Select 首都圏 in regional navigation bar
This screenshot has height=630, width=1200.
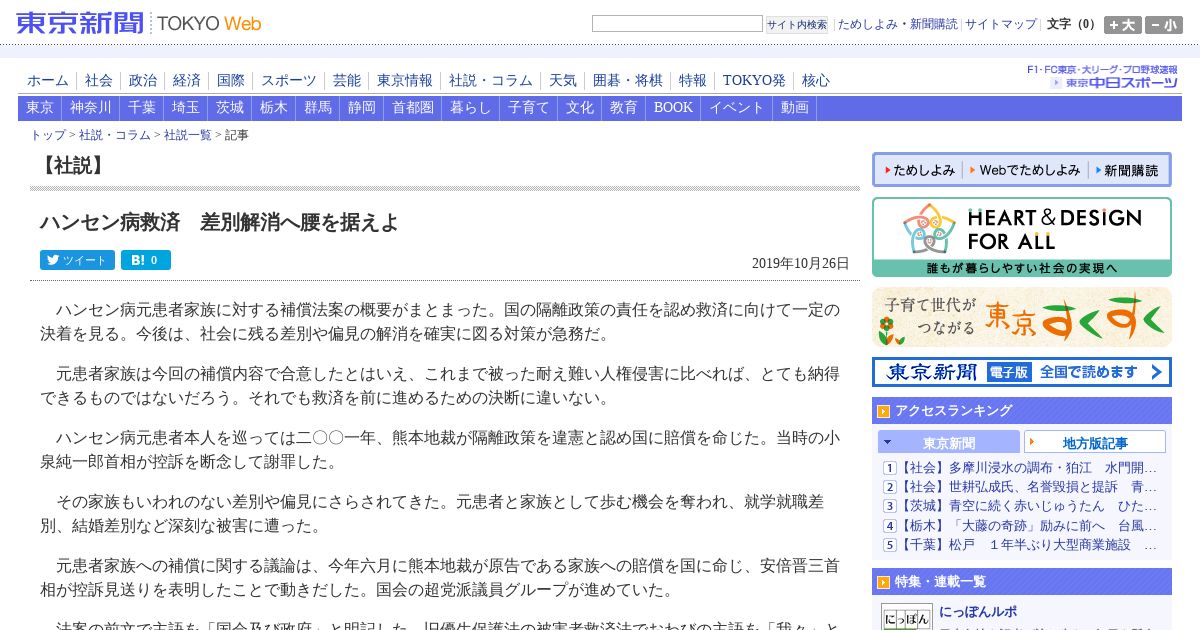(x=413, y=108)
